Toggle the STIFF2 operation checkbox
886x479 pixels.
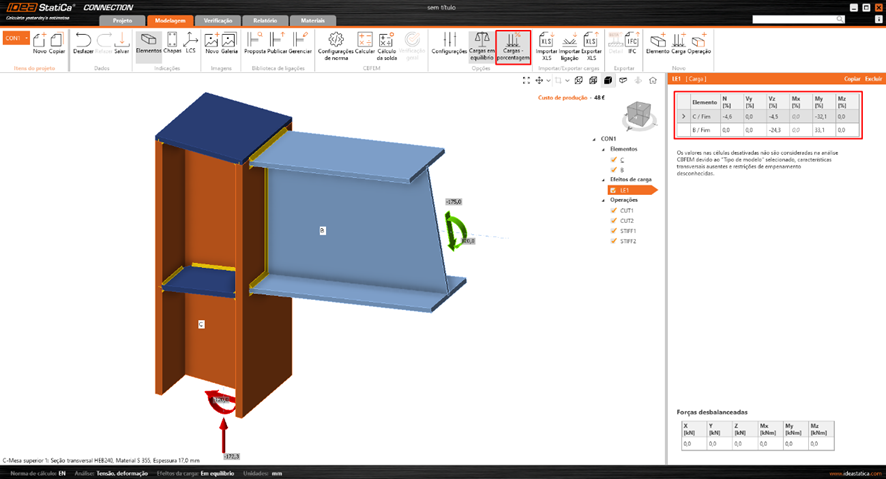click(x=614, y=241)
